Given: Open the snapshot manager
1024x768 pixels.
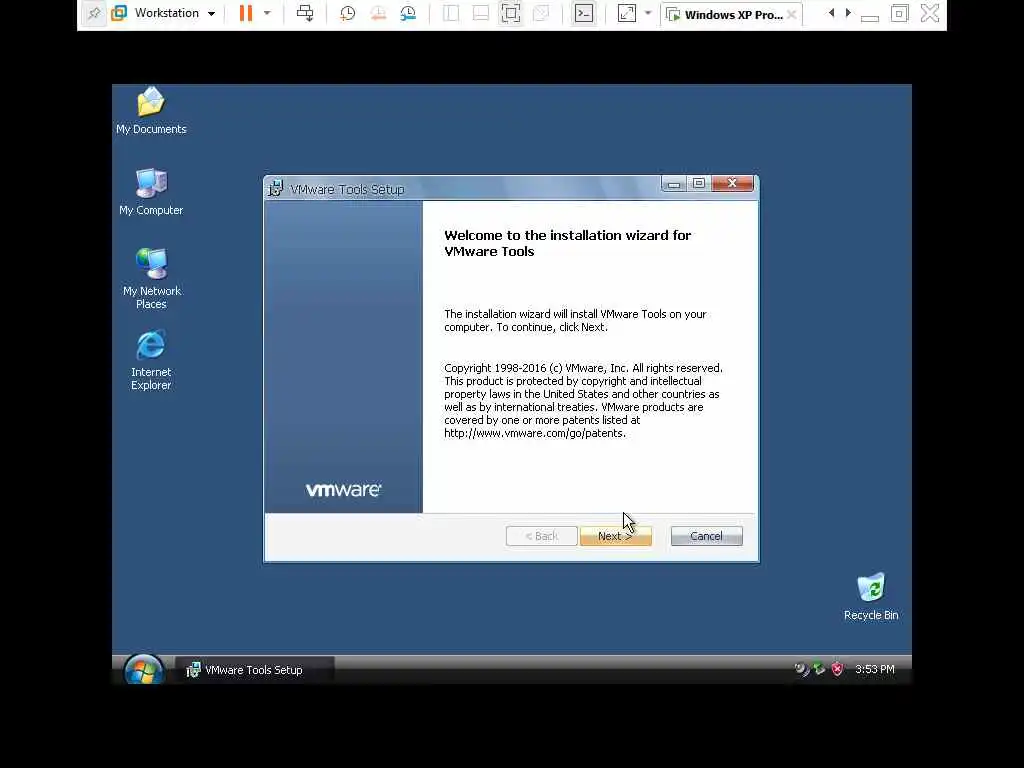Looking at the screenshot, I should pyautogui.click(x=408, y=13).
